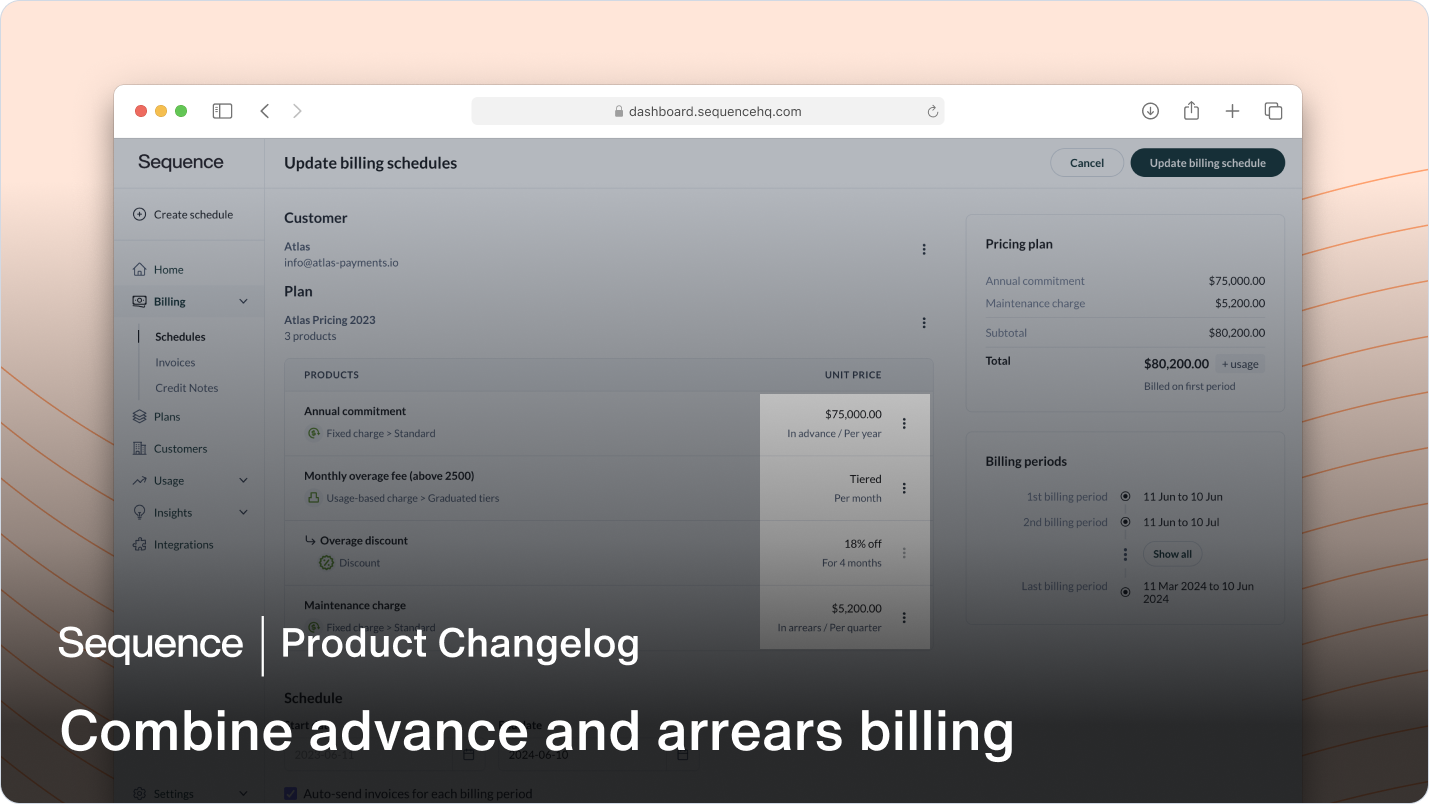The width and height of the screenshot is (1429, 804).
Task: Open Insights via the lightbulb icon
Action: [139, 512]
